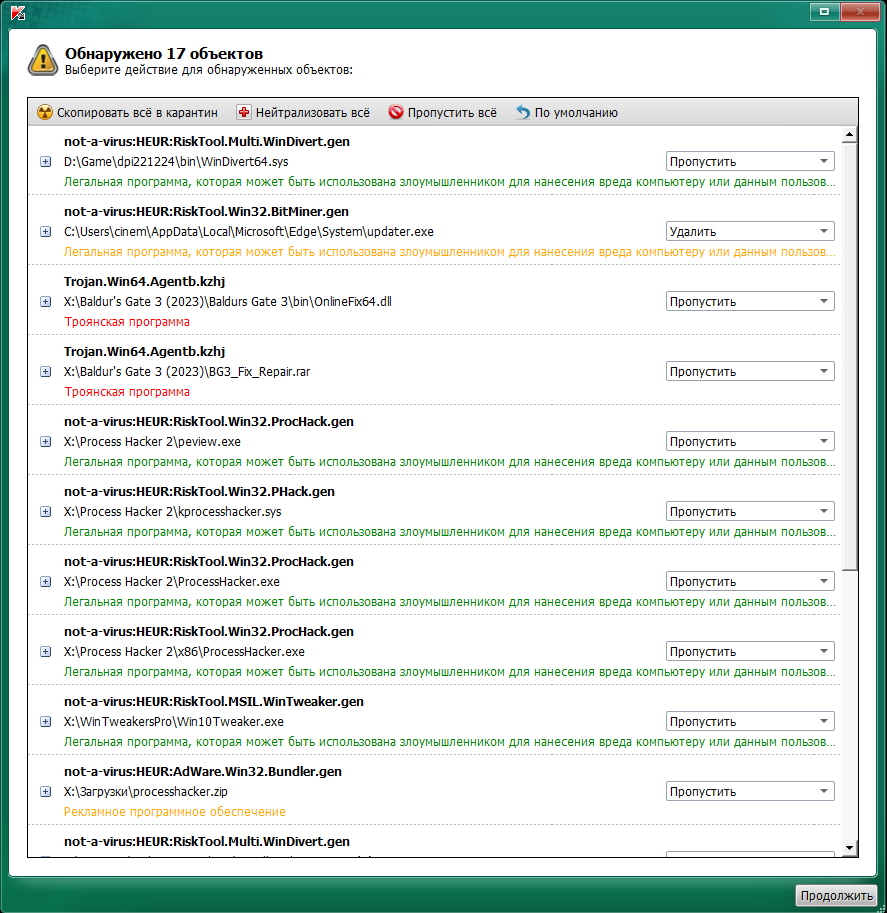Click the scrollbar down arrow
Image resolution: width=887 pixels, height=913 pixels.
(850, 848)
